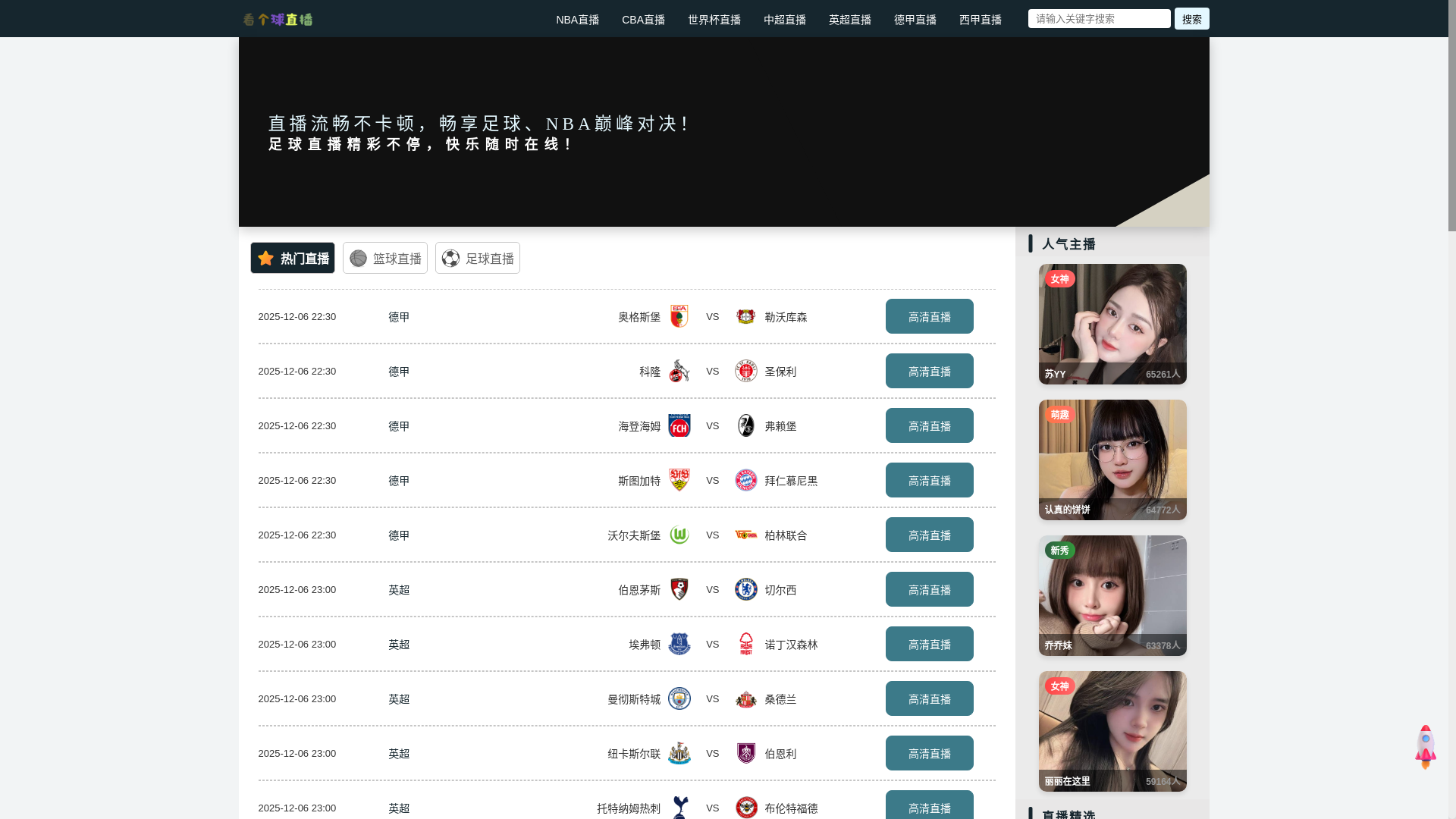Watch 伯恩茅斯 vs 切尔西 高清直播
Image resolution: width=1456 pixels, height=819 pixels.
click(x=930, y=589)
